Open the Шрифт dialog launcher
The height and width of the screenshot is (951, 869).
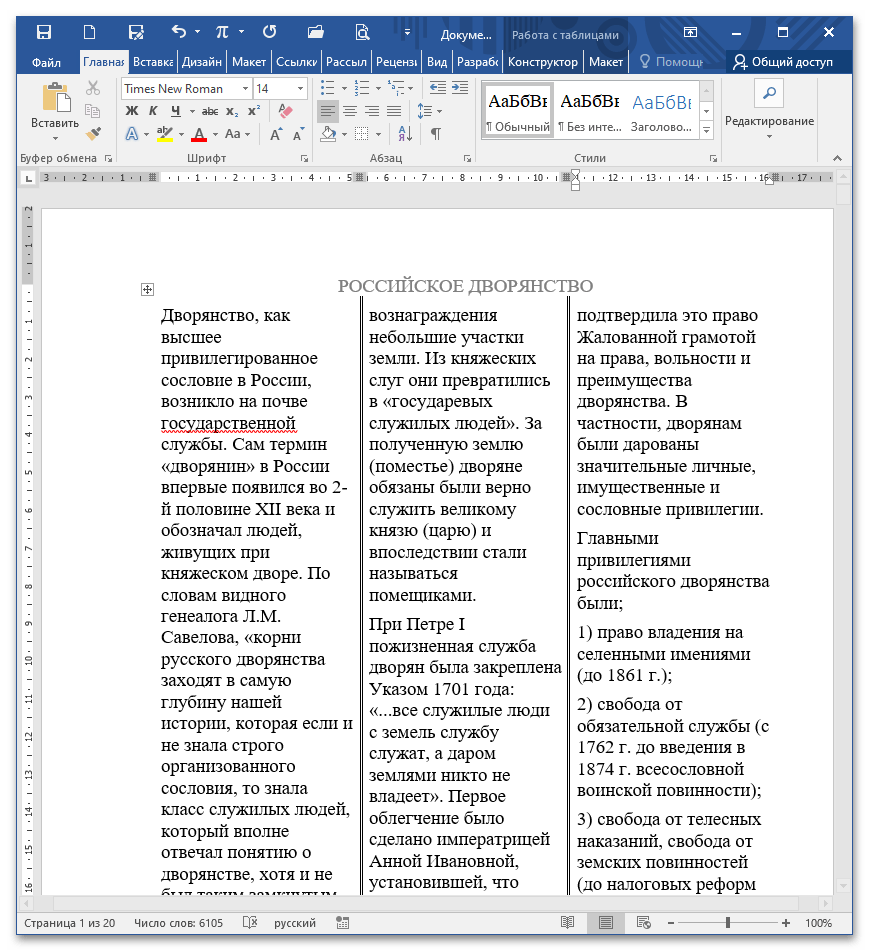[304, 158]
